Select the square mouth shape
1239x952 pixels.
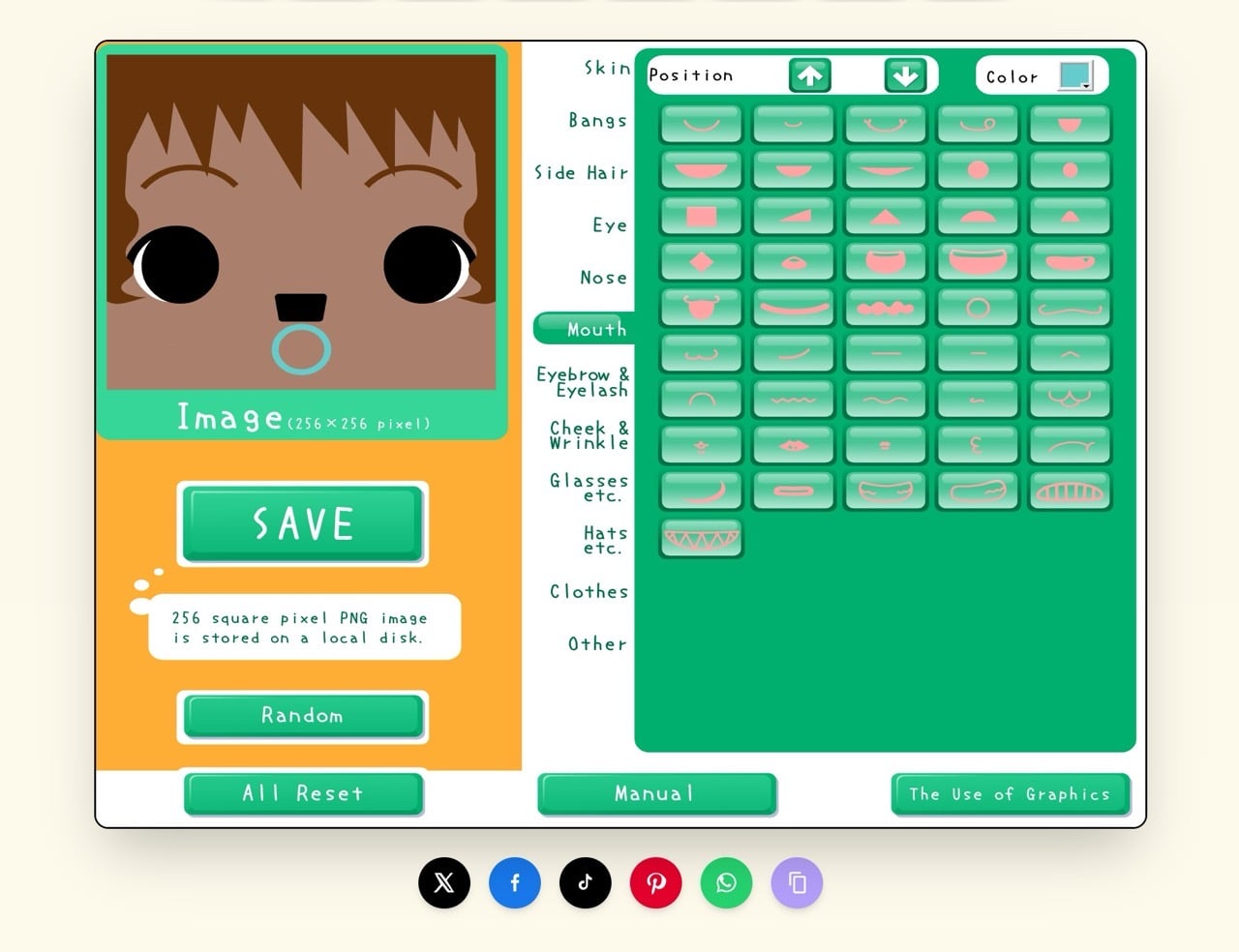[x=700, y=215]
